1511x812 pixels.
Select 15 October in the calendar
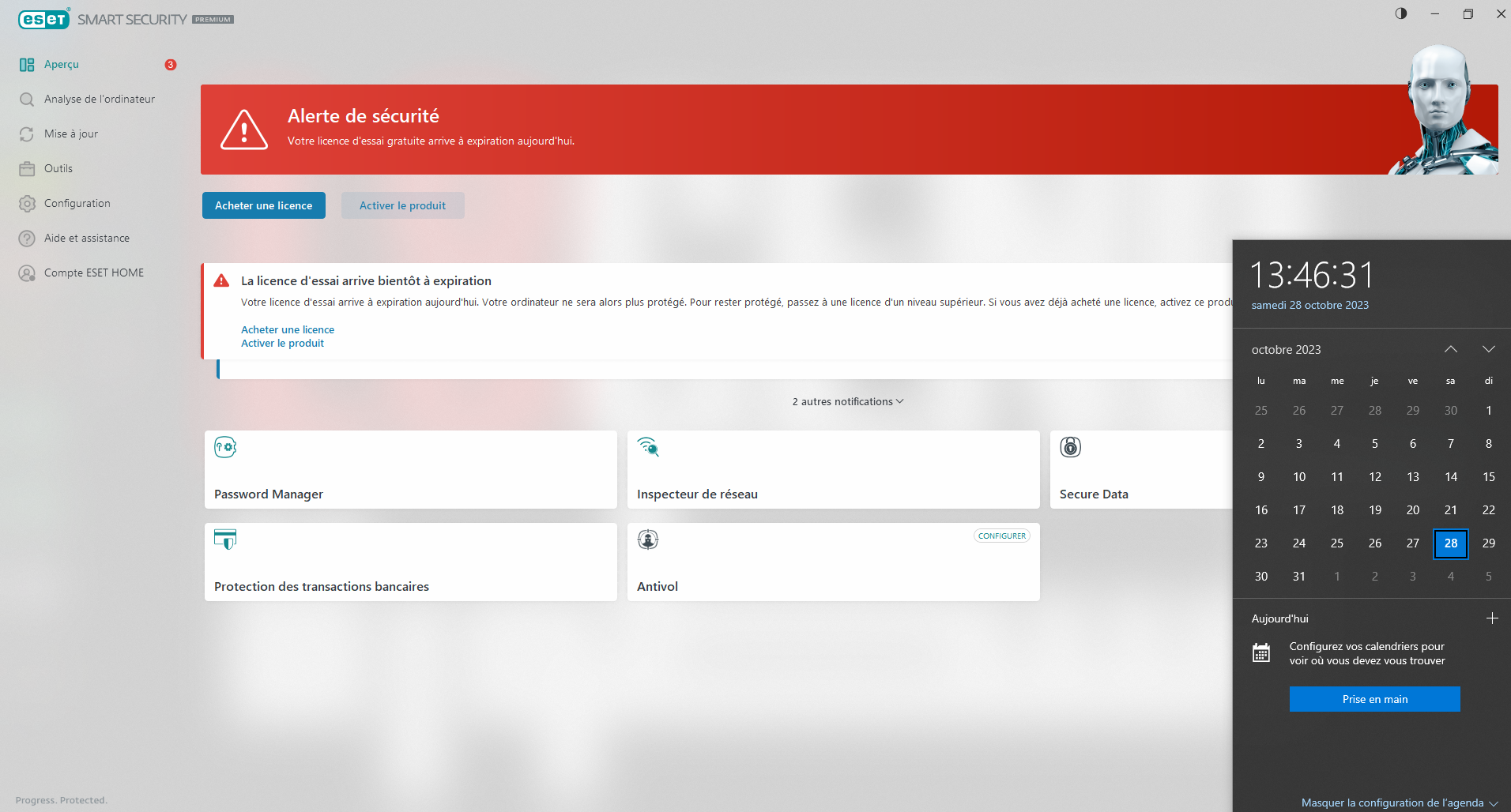coord(1489,477)
